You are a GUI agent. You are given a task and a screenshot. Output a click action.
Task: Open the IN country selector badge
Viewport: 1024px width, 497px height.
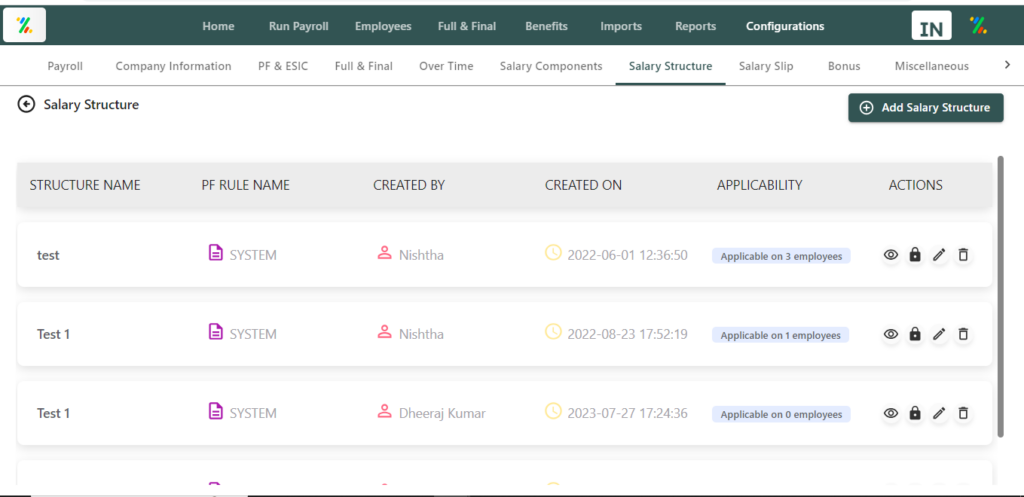931,26
